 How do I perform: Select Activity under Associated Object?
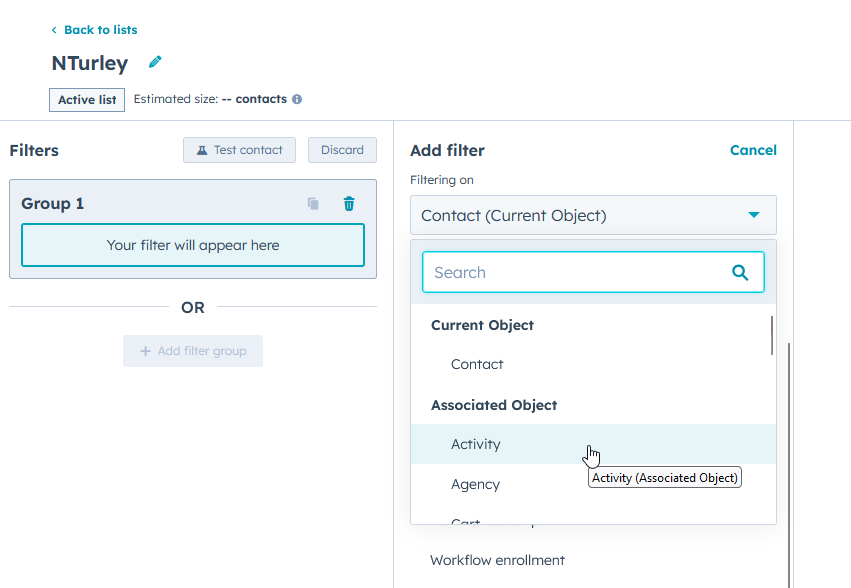pyautogui.click(x=476, y=444)
